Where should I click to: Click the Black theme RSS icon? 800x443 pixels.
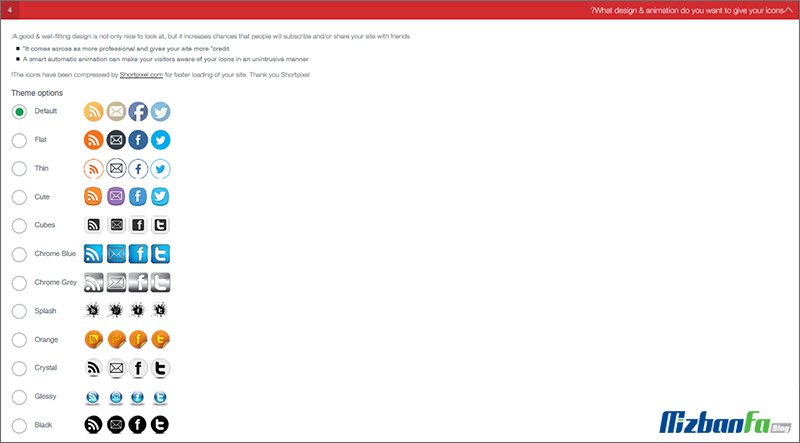tap(93, 424)
